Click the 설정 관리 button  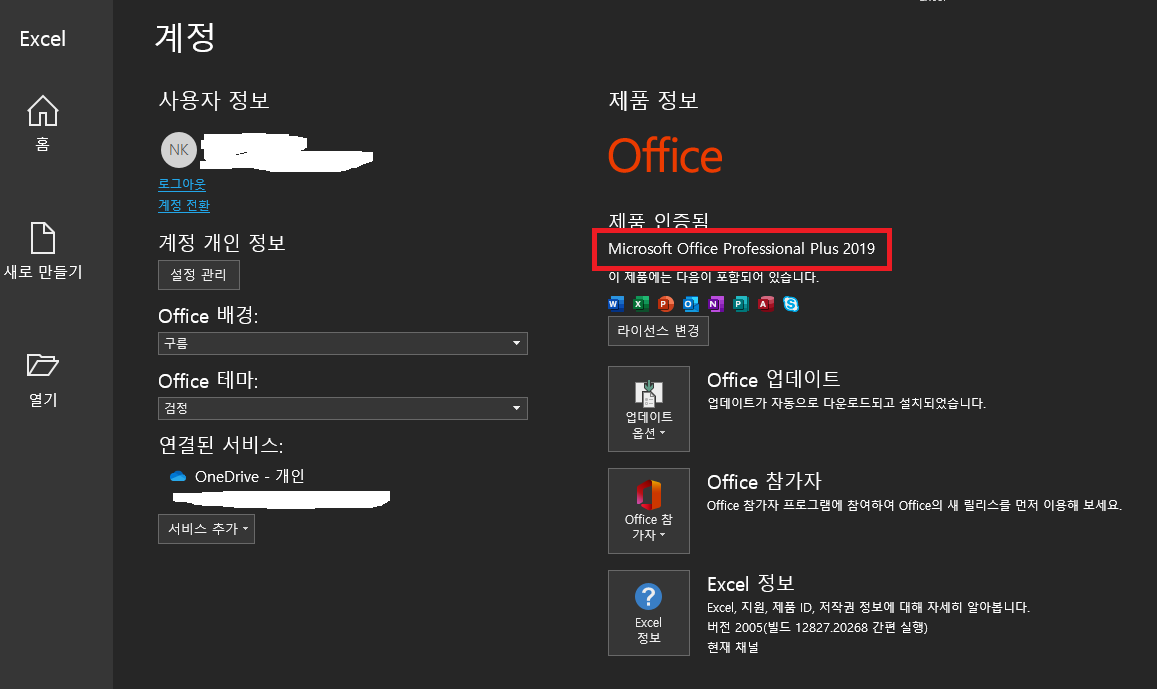[x=198, y=274]
